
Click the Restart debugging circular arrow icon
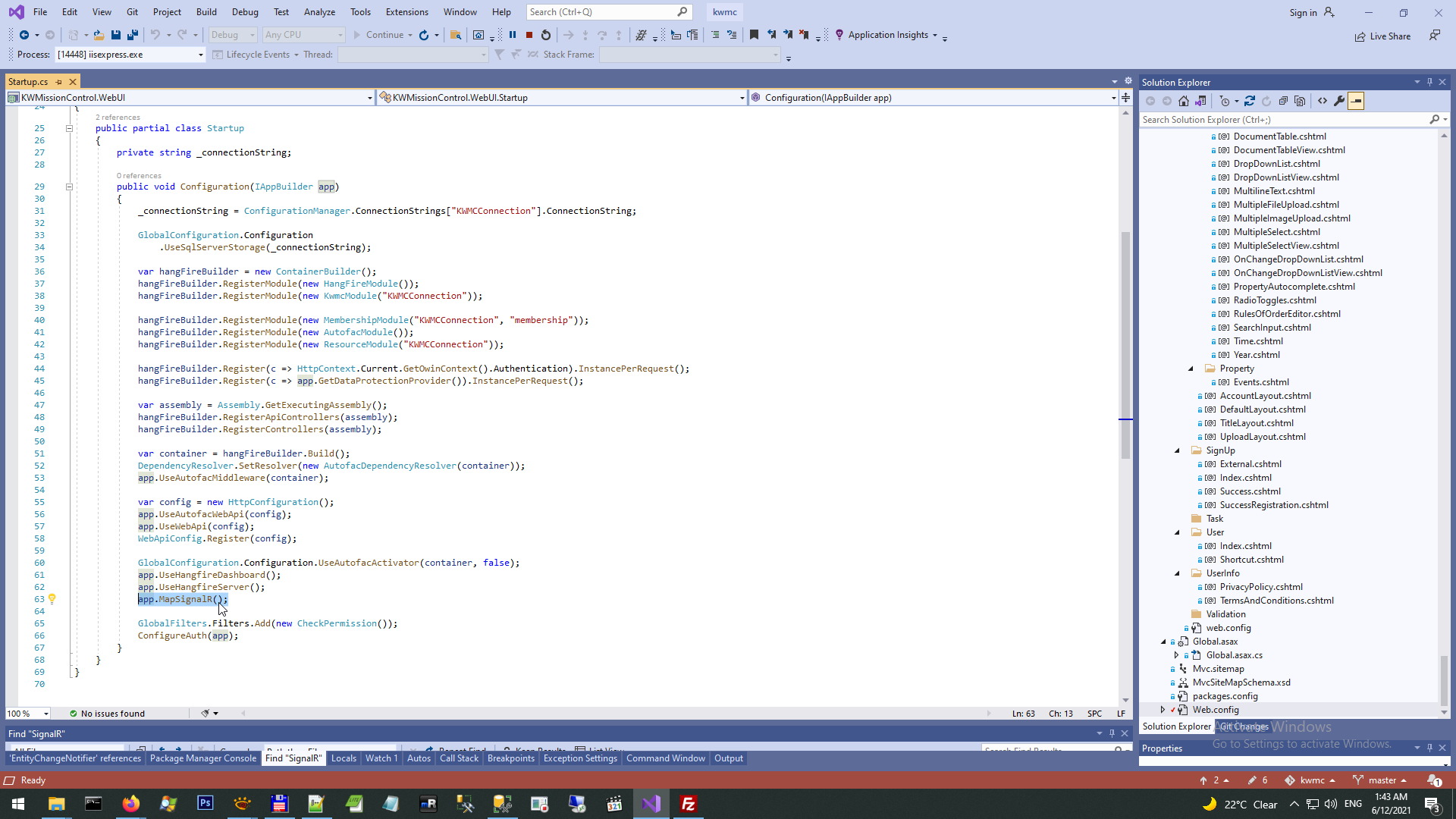(x=546, y=35)
